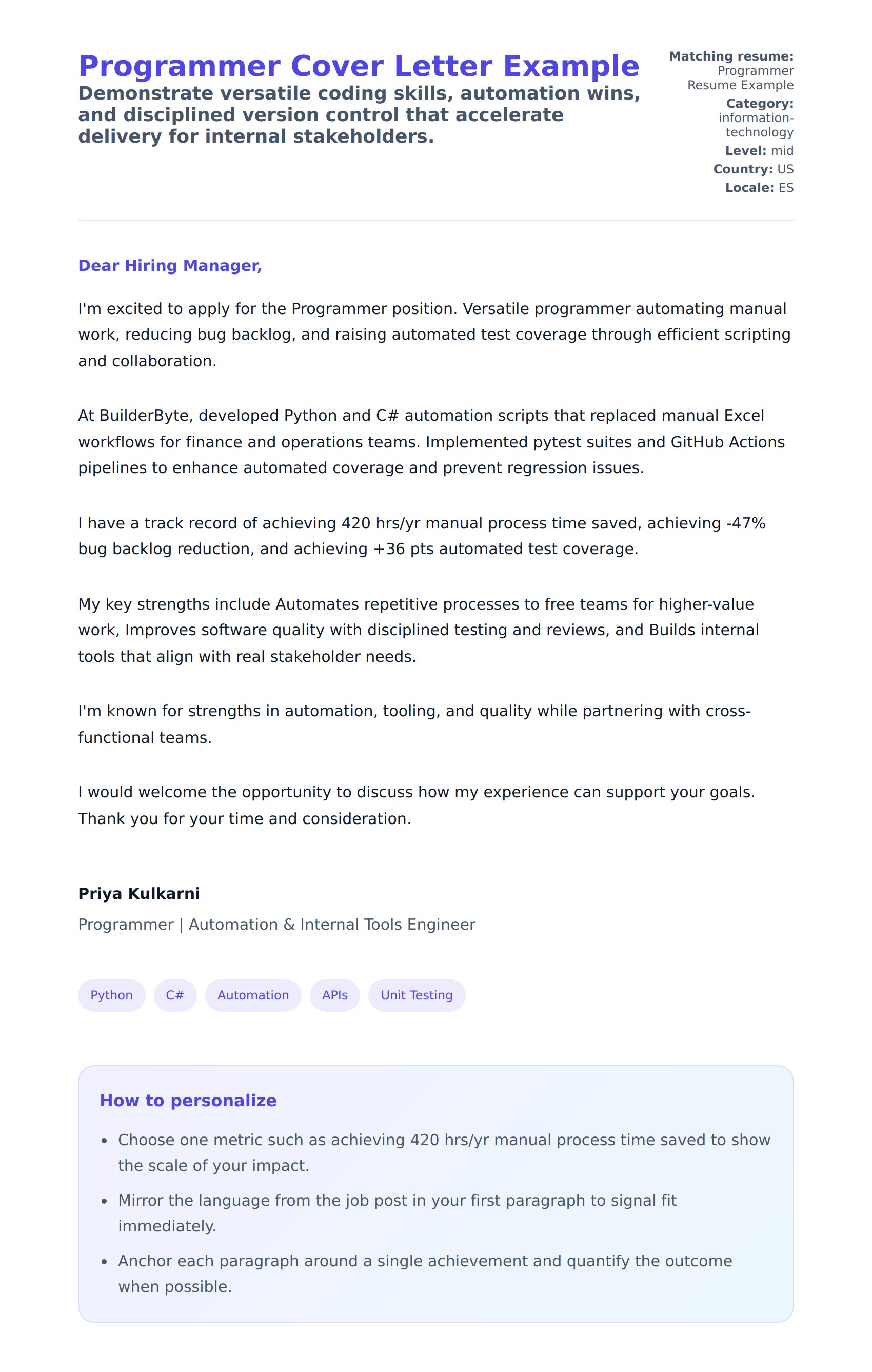Click the Locale: ES label
872x1372 pixels.
pos(759,188)
